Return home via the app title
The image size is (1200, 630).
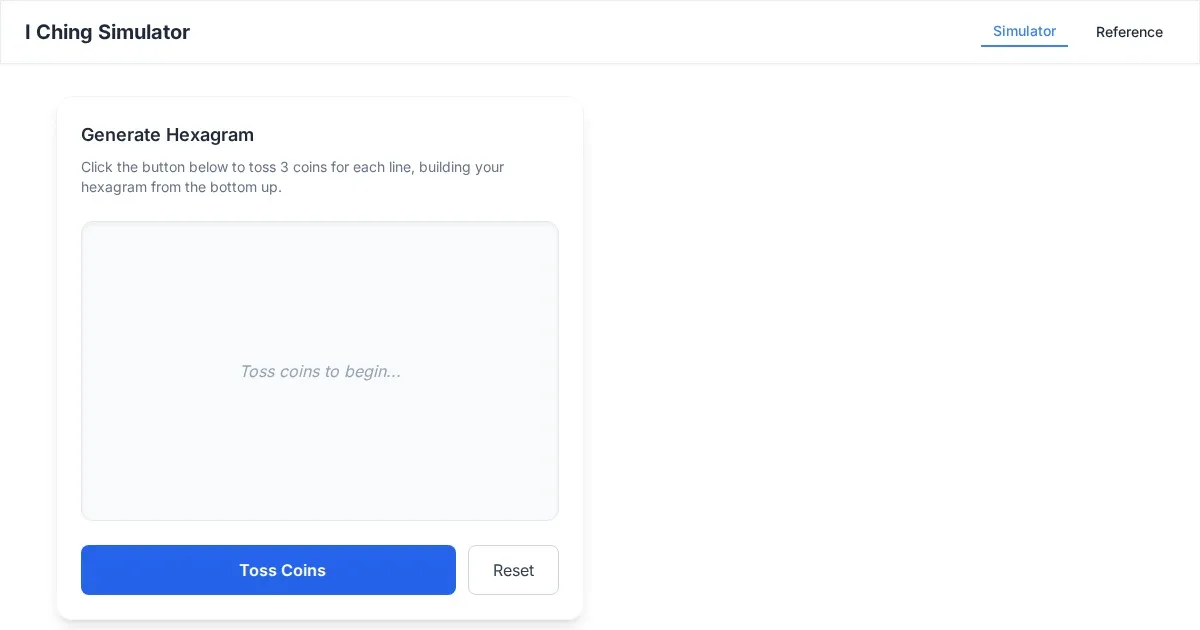pos(107,32)
